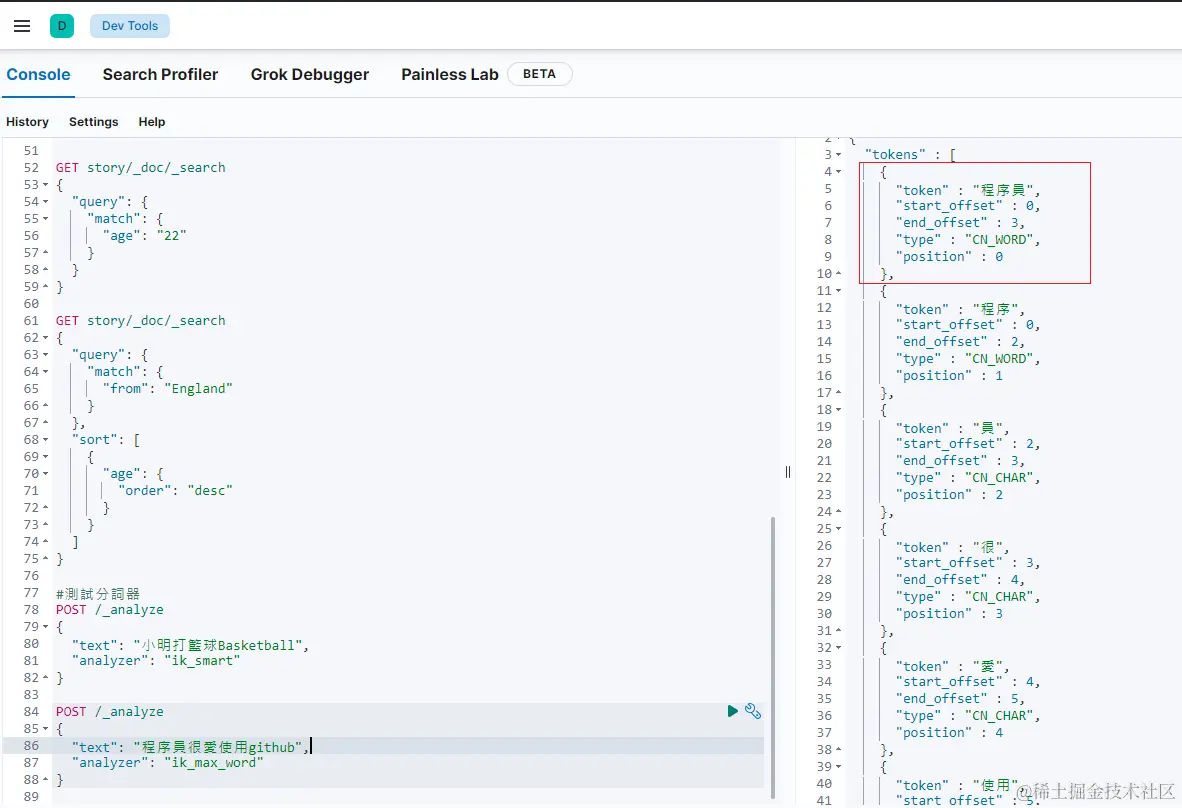Collapse the token object at output line 25

tap(838, 529)
